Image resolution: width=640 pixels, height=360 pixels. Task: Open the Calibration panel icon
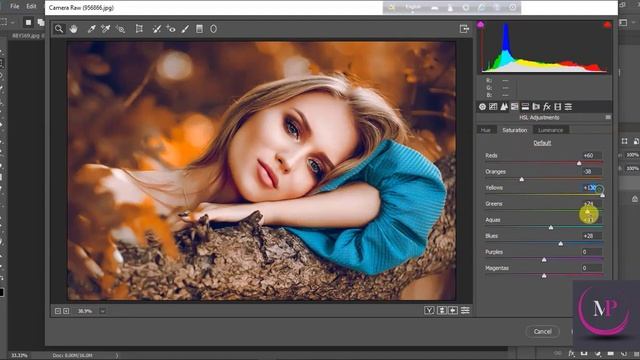coord(558,107)
